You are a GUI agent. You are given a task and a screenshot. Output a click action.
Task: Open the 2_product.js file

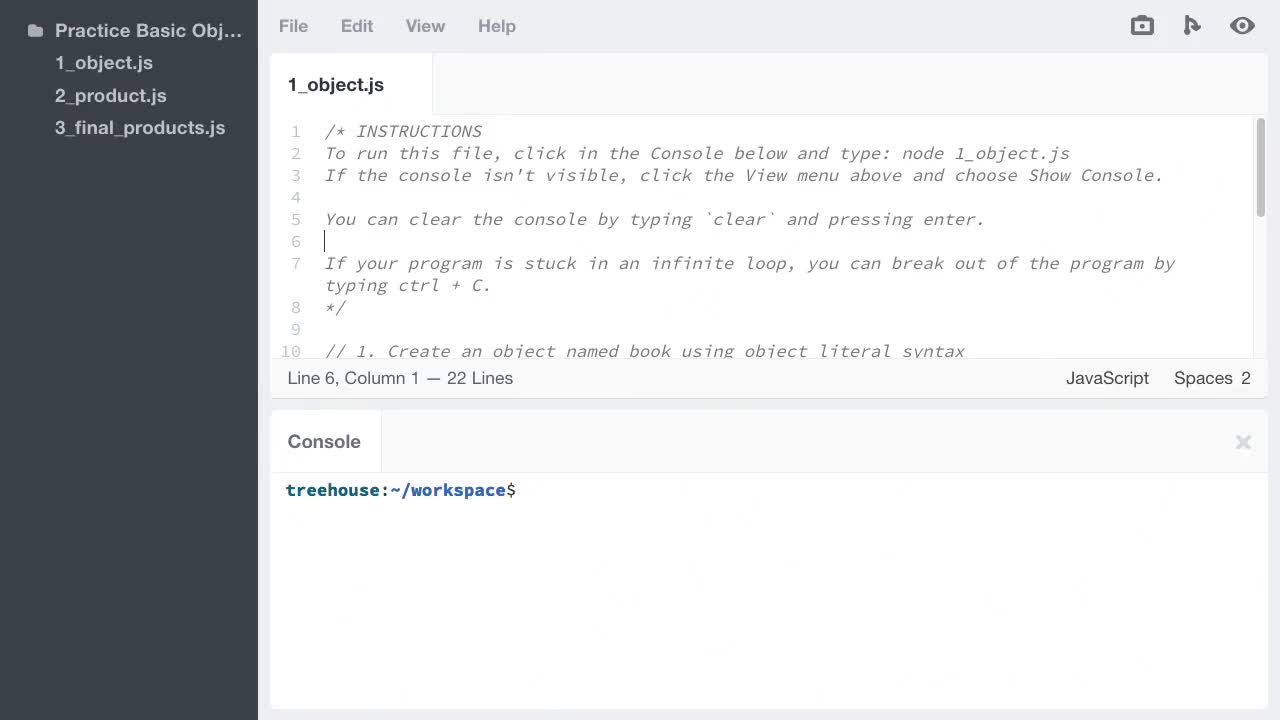pos(110,95)
